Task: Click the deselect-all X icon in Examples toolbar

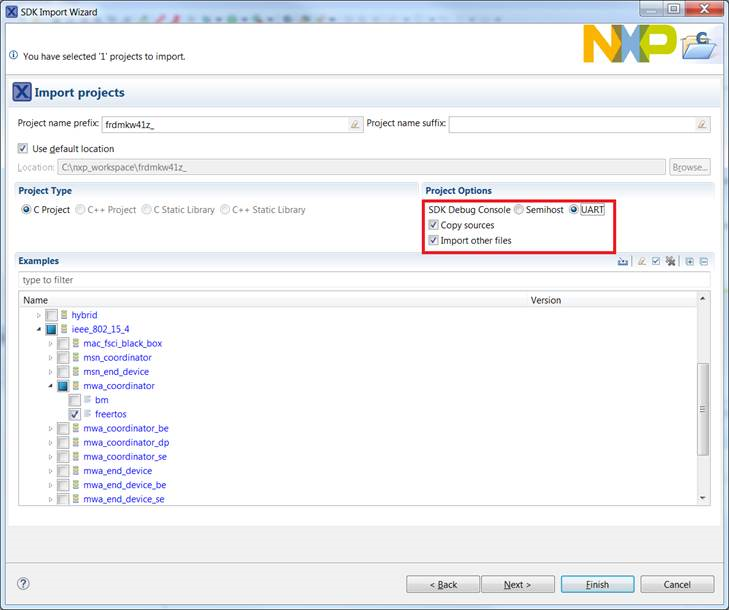Action: [670, 262]
